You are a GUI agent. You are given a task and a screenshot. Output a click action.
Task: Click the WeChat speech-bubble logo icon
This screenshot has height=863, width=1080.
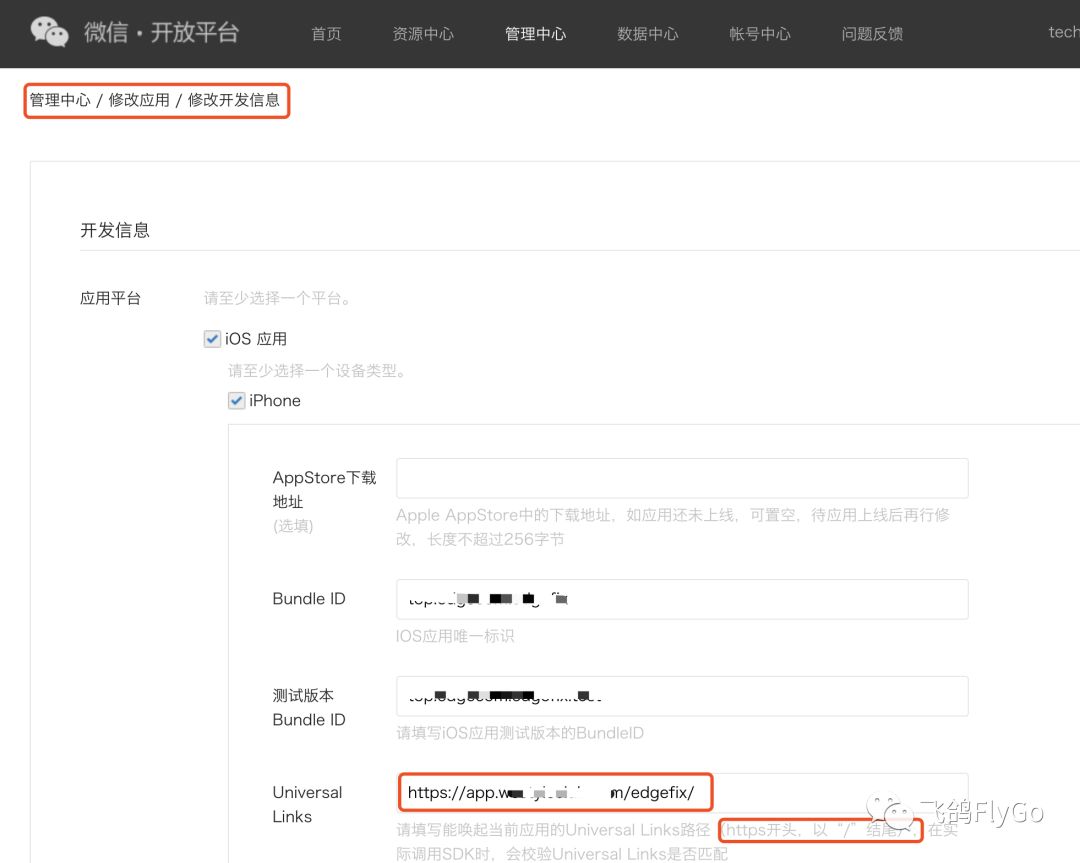[x=47, y=32]
